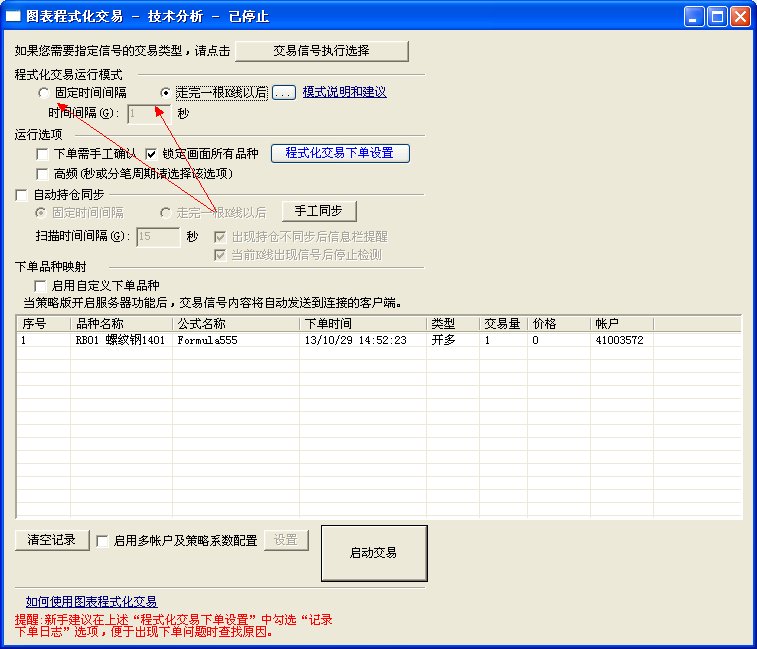Enable the 高频 option checkbox
The image size is (757, 649).
[x=43, y=174]
